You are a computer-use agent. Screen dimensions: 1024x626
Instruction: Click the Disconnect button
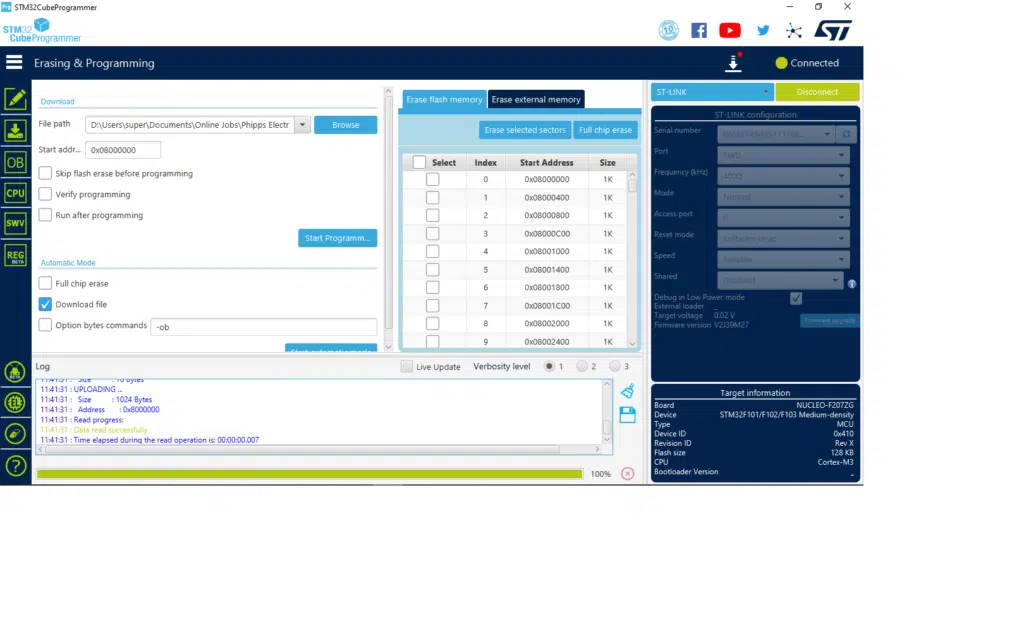[x=817, y=92]
